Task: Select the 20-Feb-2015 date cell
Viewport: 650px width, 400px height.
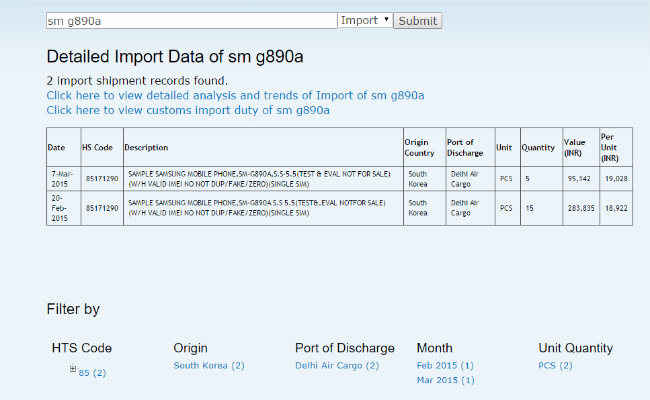Action: click(63, 208)
